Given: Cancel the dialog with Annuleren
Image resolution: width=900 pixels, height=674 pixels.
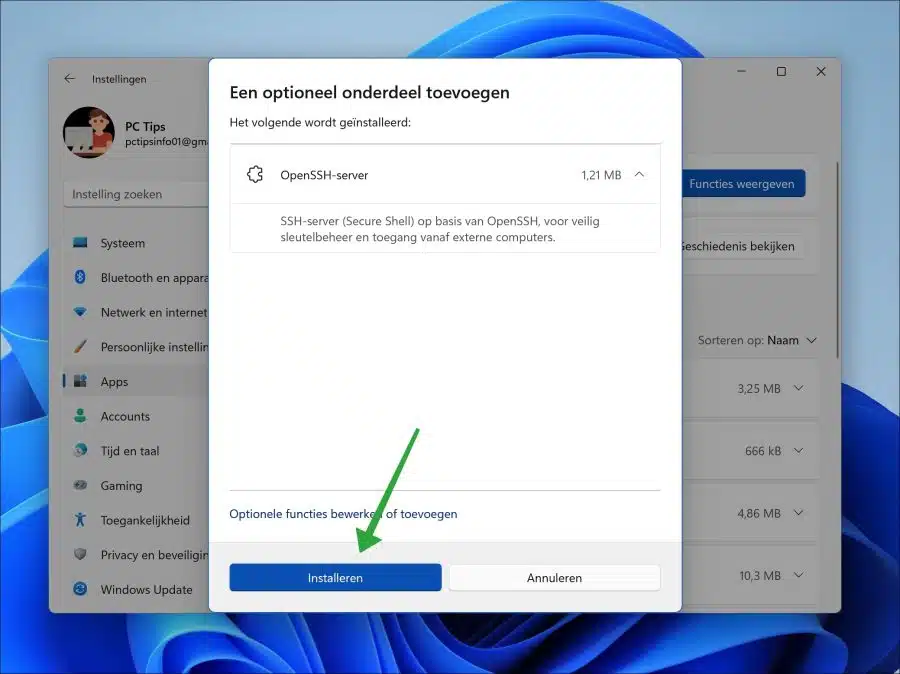Looking at the screenshot, I should click(554, 578).
